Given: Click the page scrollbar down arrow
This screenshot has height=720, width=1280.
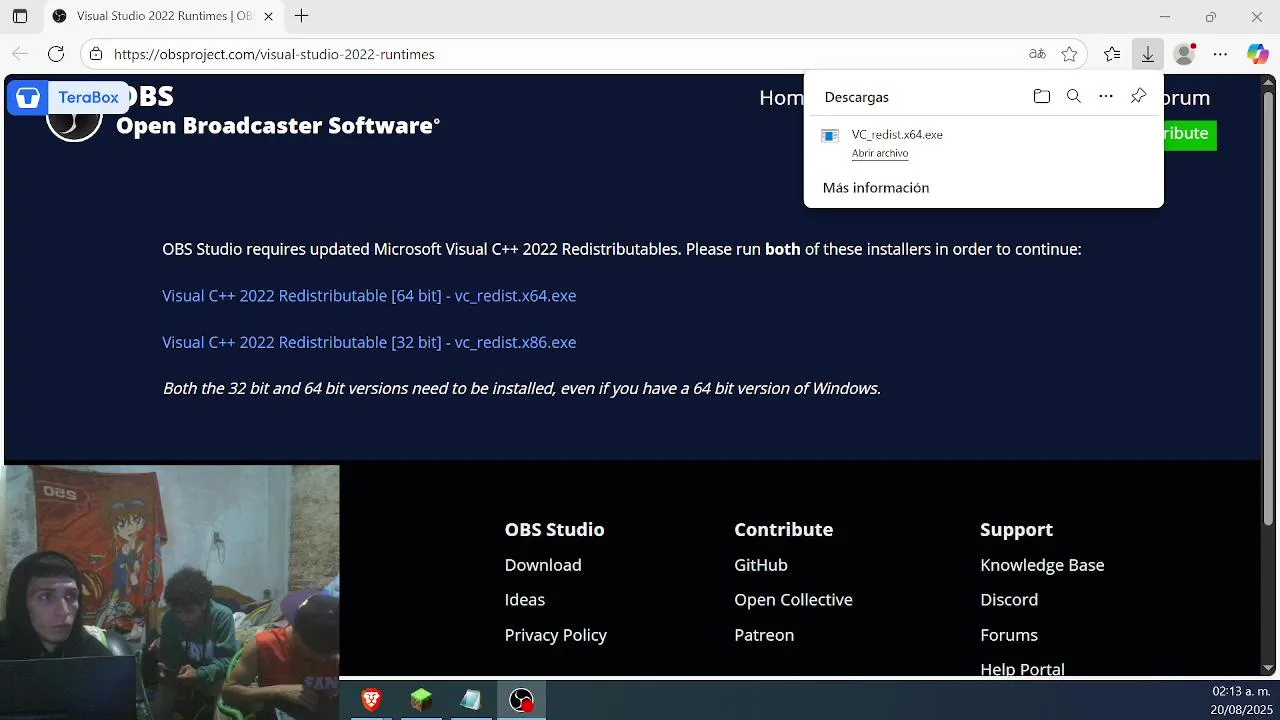Looking at the screenshot, I should 1269,668.
